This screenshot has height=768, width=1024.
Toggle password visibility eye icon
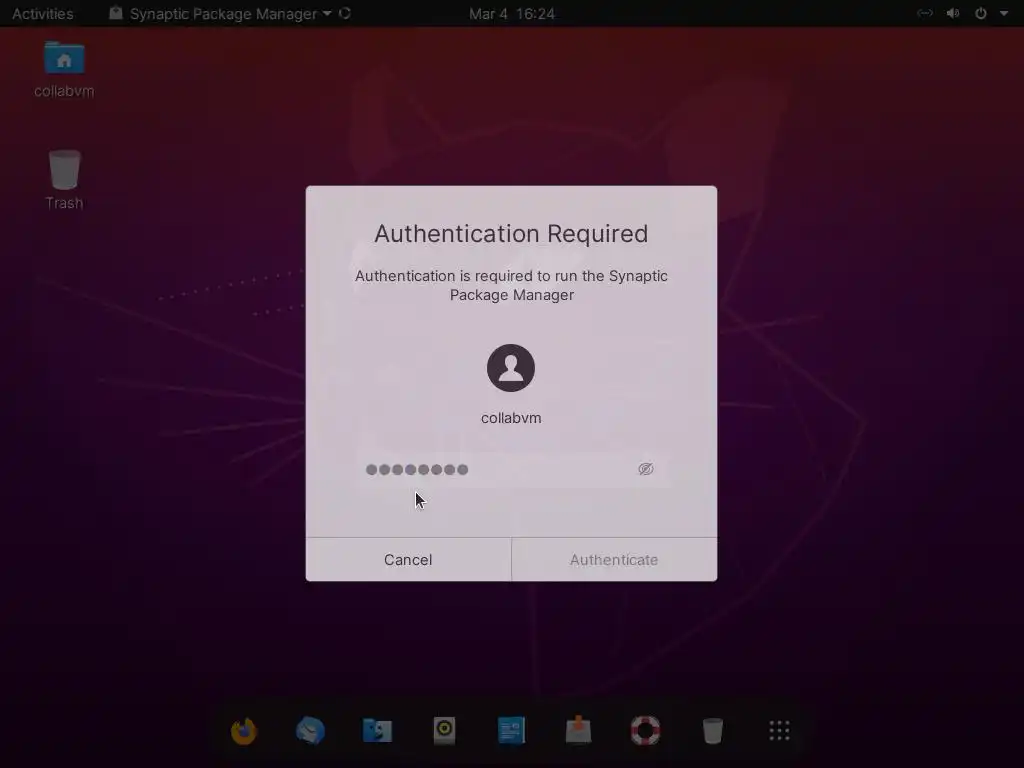point(646,469)
